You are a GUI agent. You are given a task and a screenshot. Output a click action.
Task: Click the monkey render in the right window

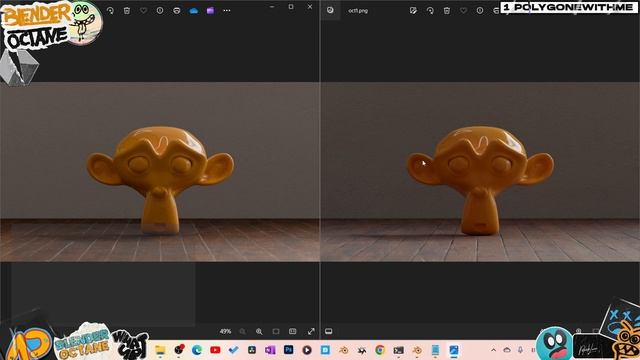tap(480, 180)
